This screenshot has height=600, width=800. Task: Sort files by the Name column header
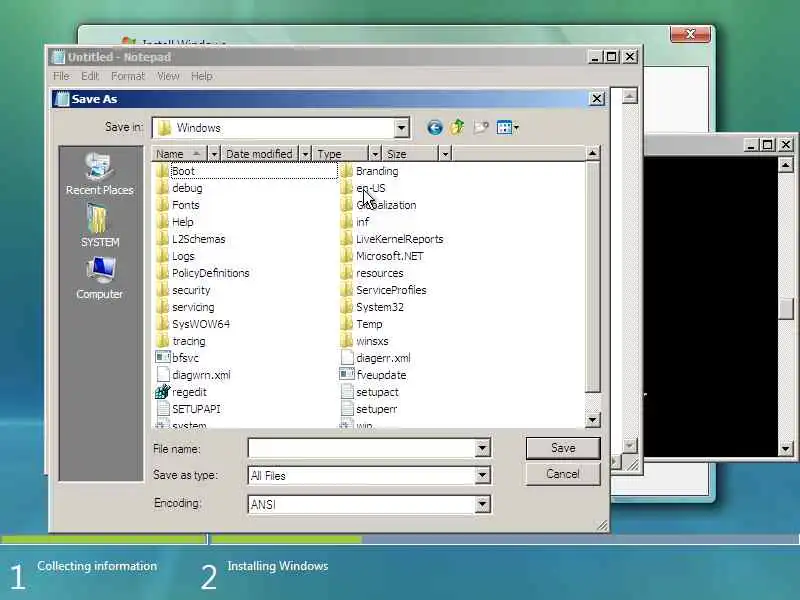[180, 154]
